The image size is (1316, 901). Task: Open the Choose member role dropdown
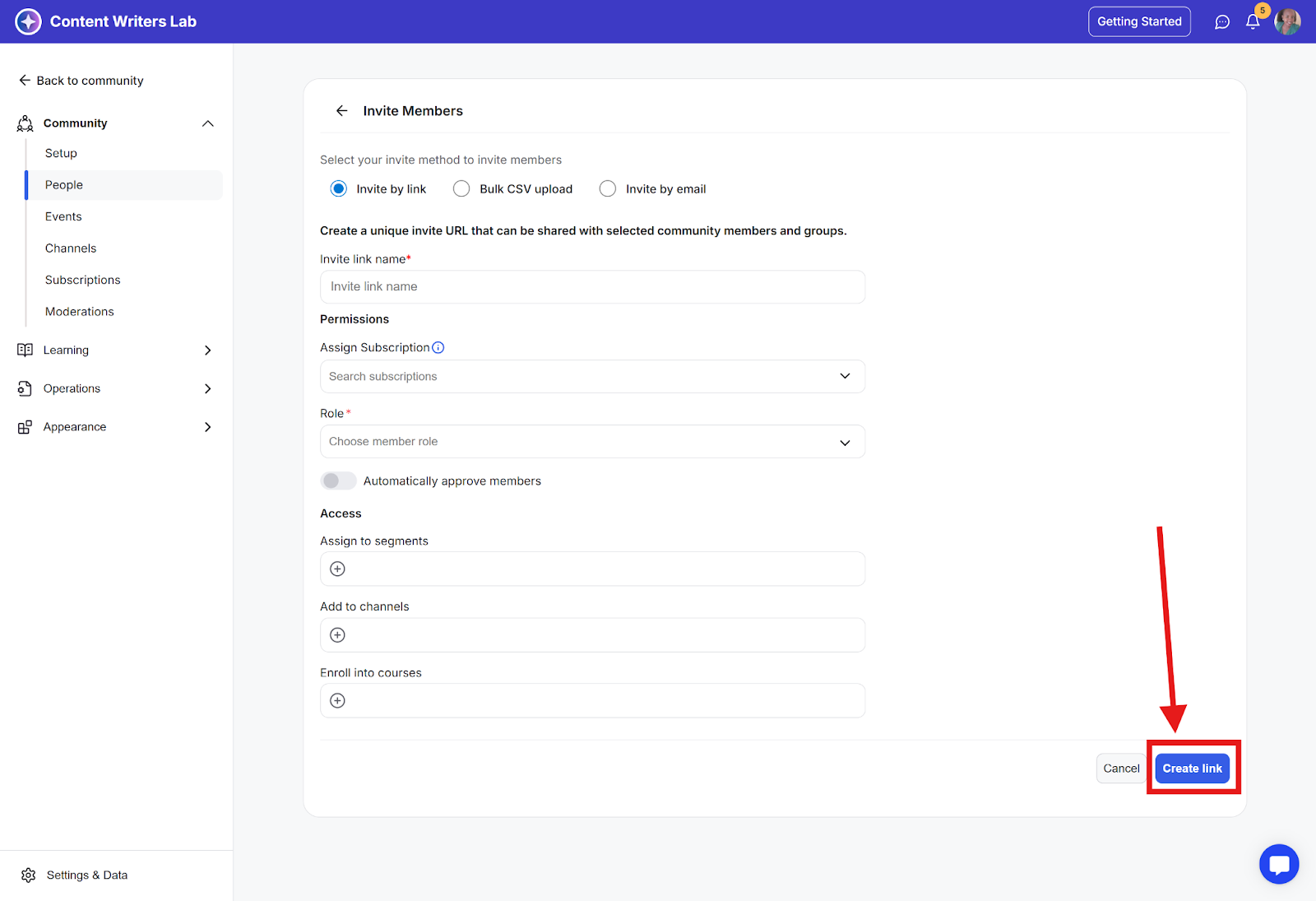592,442
